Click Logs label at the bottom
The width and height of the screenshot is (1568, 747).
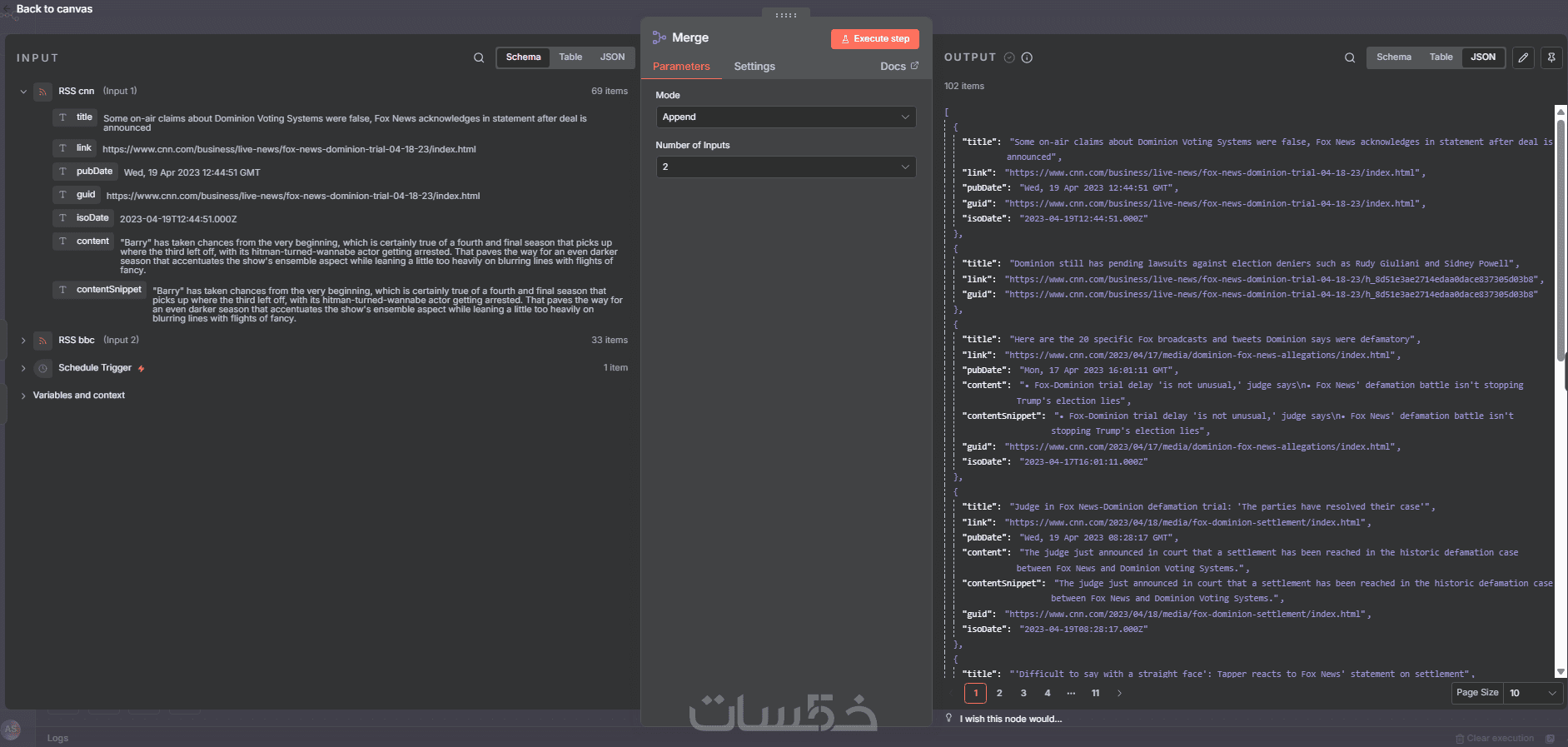tap(57, 738)
